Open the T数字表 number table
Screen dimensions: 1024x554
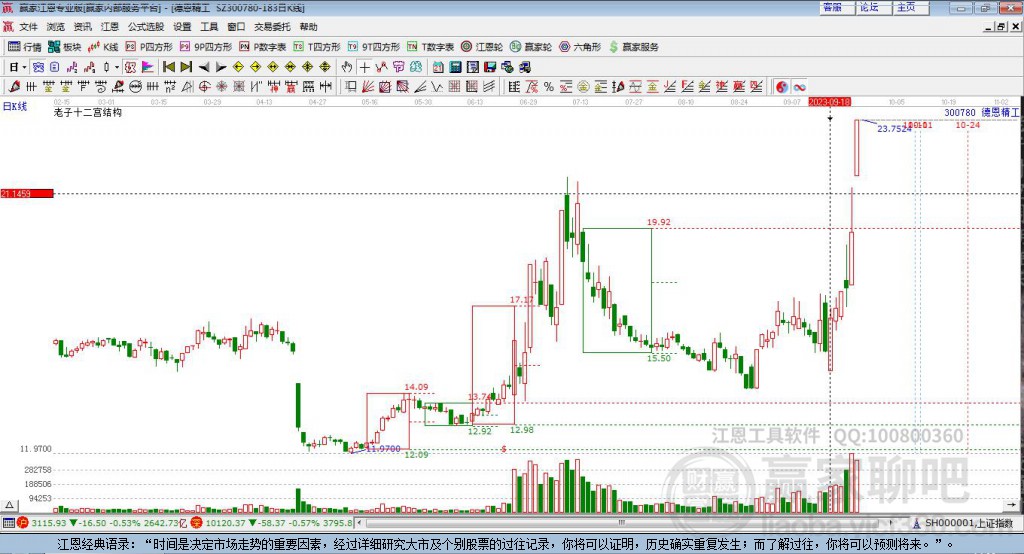coord(430,47)
